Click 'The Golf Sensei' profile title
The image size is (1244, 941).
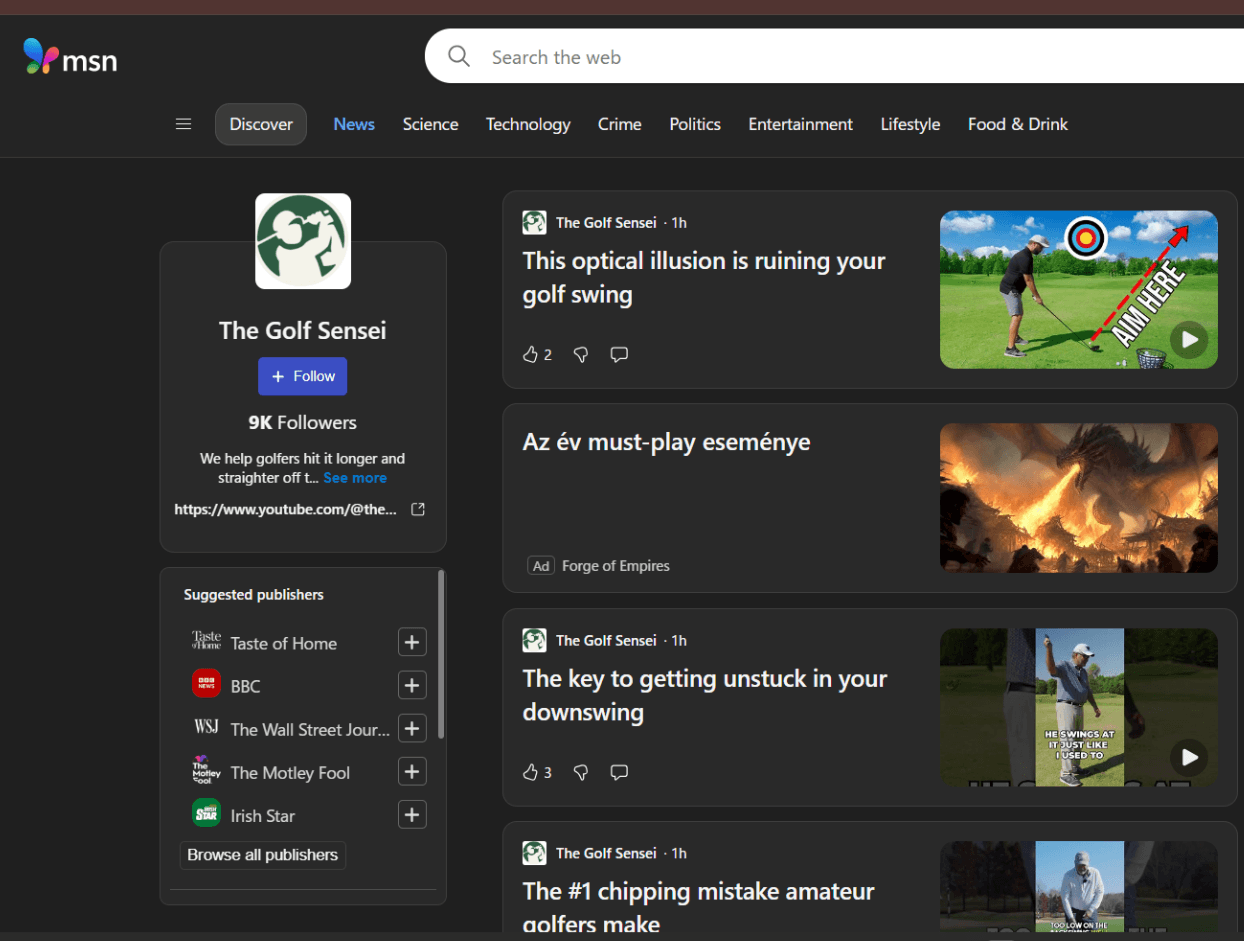click(x=303, y=331)
